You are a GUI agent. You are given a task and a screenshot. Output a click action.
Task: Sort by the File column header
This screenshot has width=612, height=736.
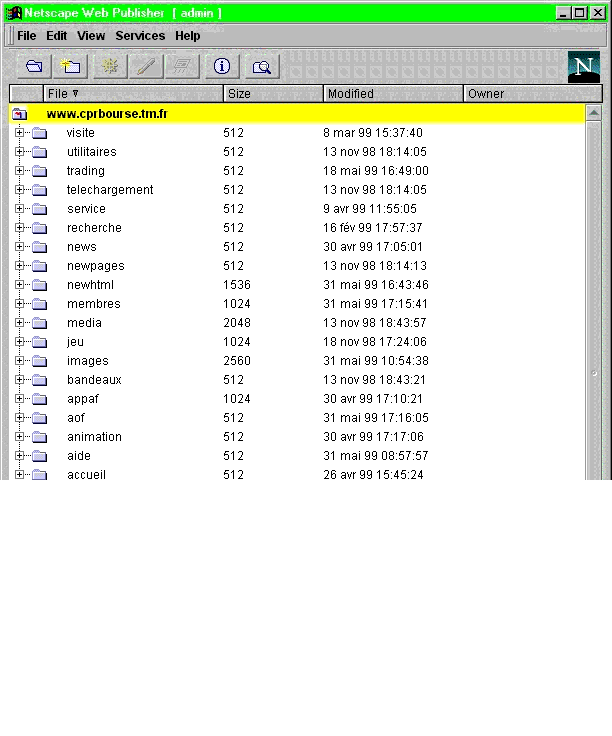tap(133, 94)
